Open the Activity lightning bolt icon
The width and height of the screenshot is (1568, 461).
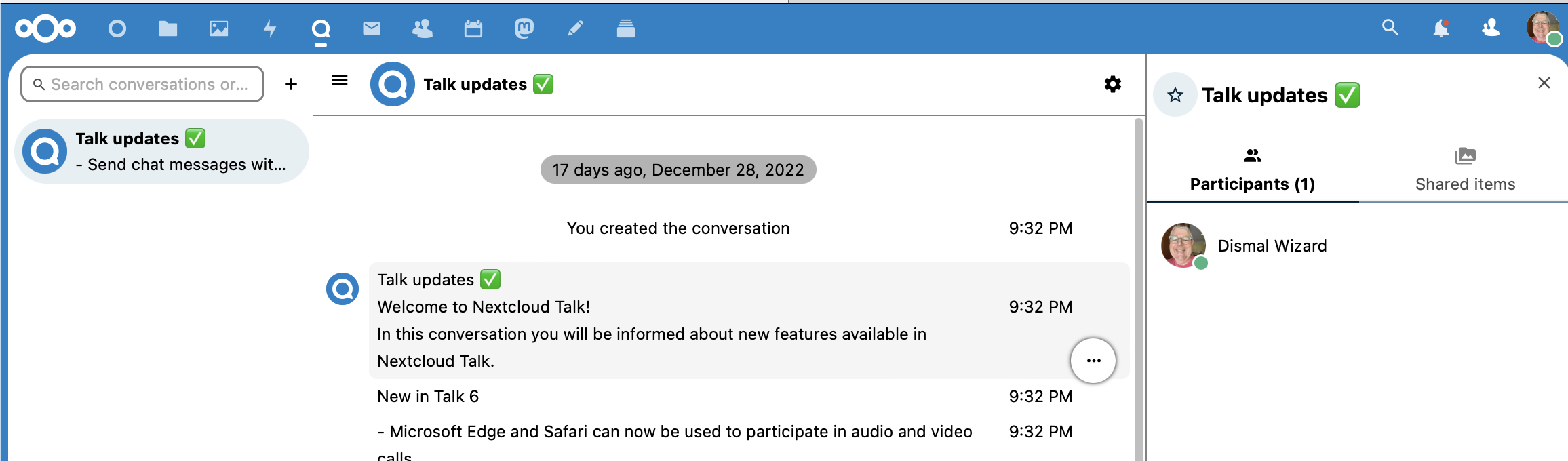[x=270, y=28]
